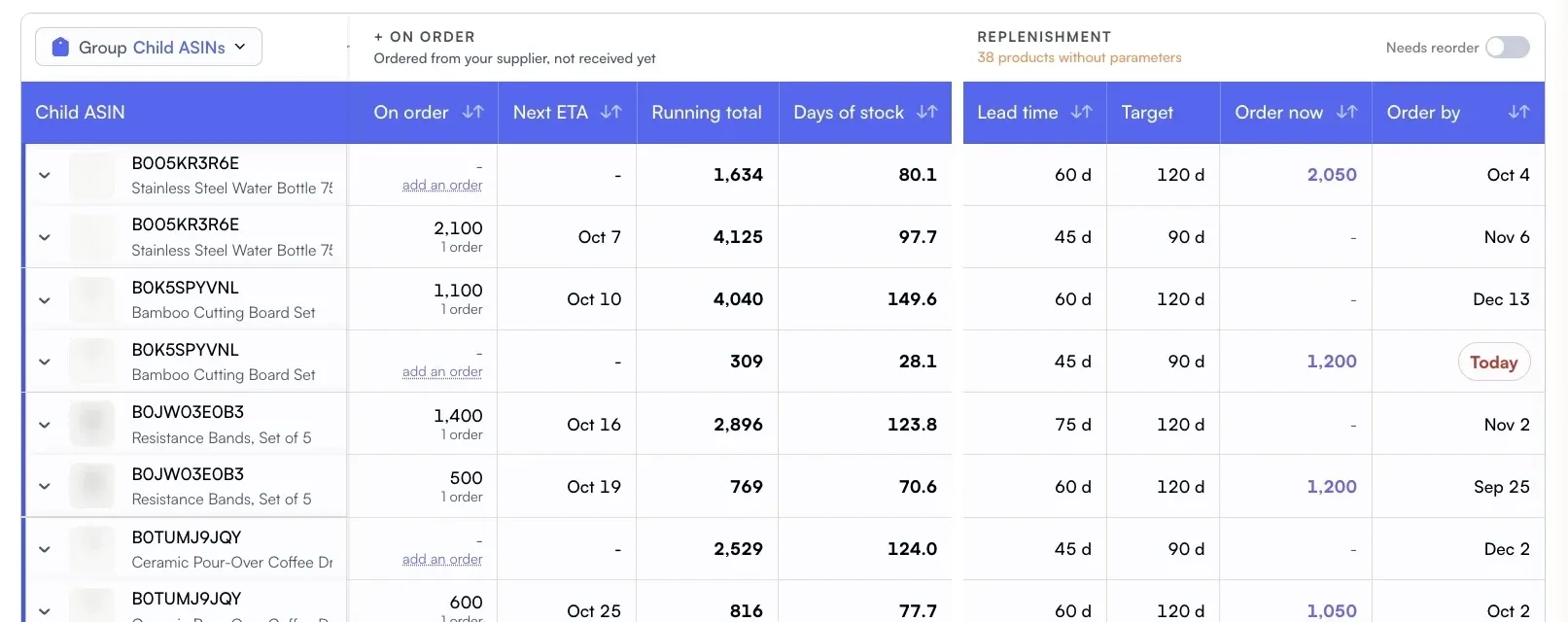Click the 149.6 days of stock value
The image size is (1568, 622).
pos(912,299)
